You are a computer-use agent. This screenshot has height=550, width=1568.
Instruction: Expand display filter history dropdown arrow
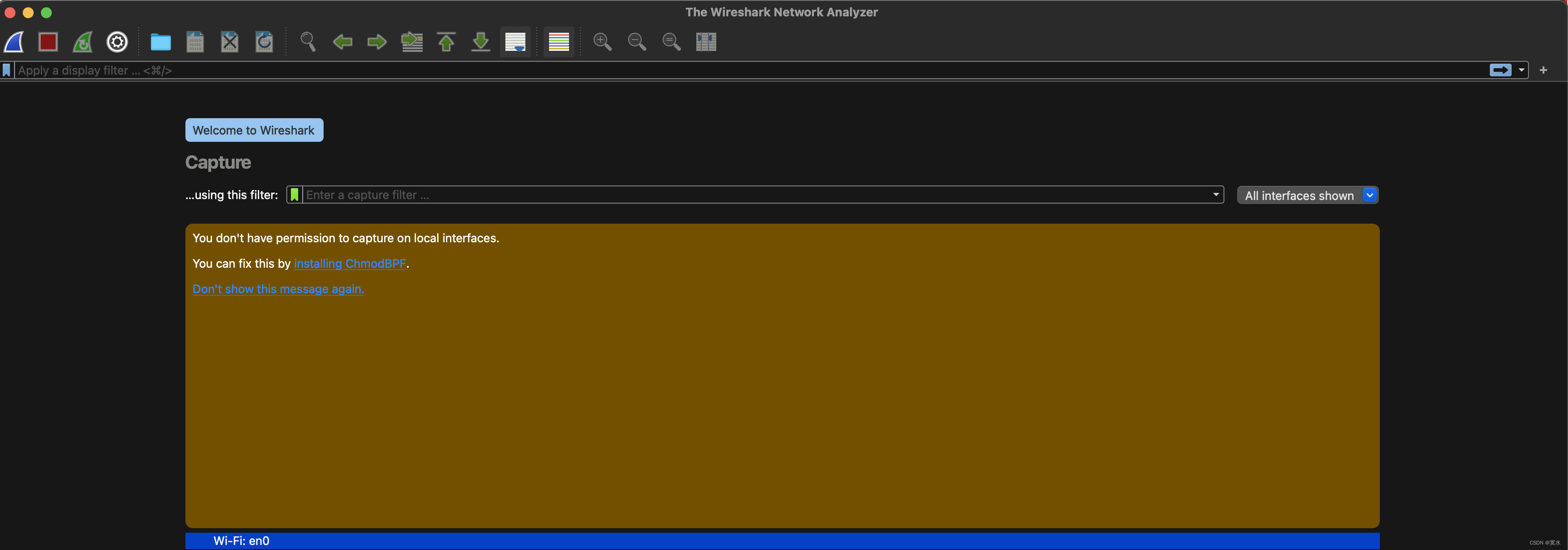1521,70
